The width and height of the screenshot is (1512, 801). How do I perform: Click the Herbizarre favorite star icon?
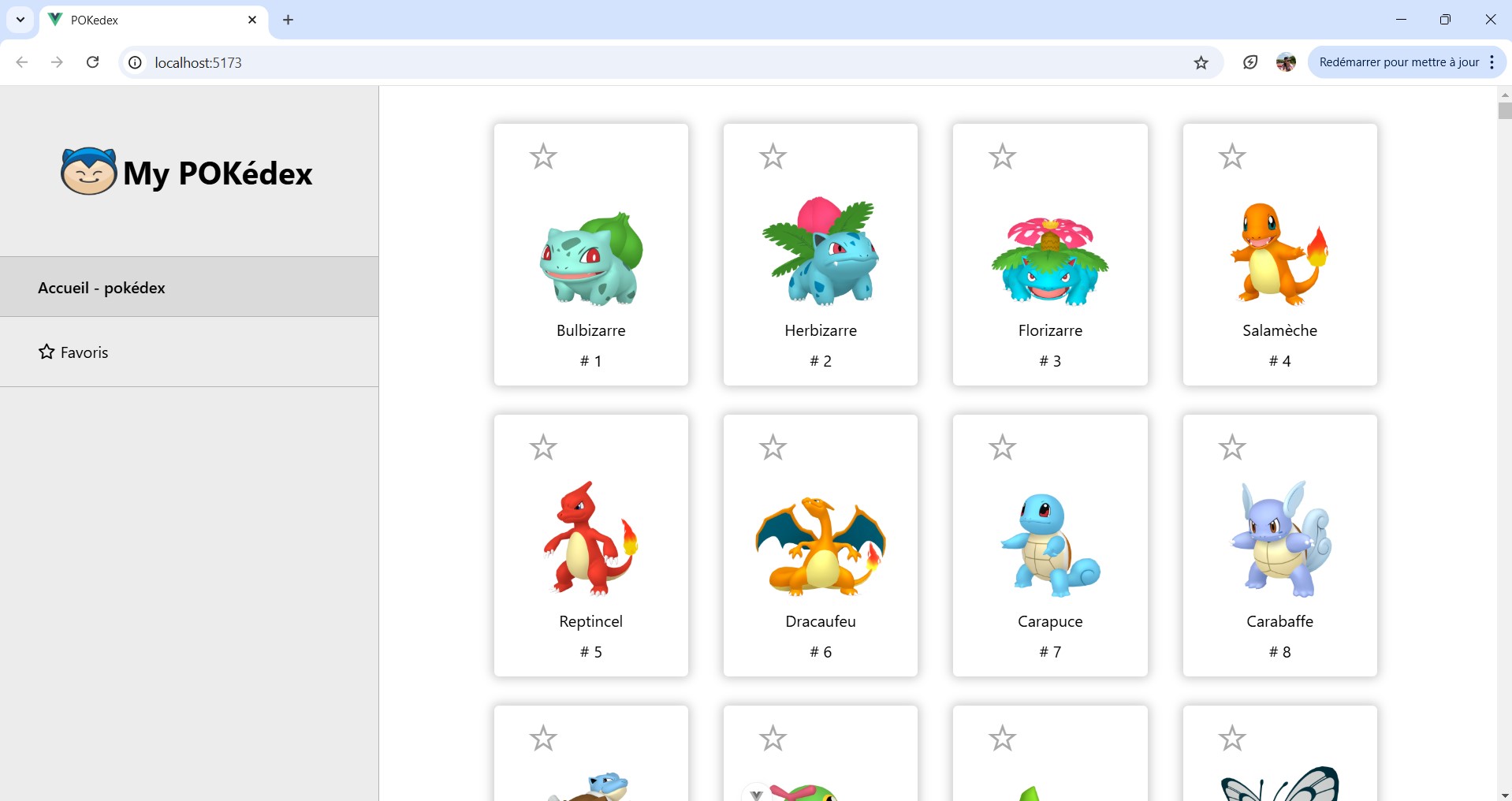coord(773,156)
